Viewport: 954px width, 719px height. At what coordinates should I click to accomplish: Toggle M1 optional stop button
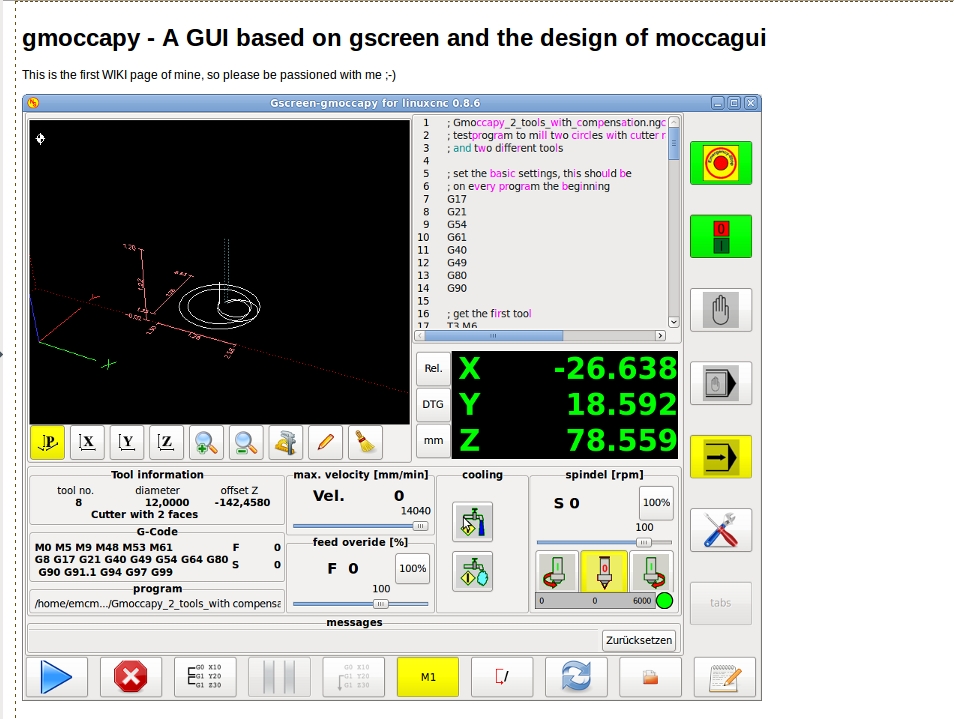pos(428,677)
